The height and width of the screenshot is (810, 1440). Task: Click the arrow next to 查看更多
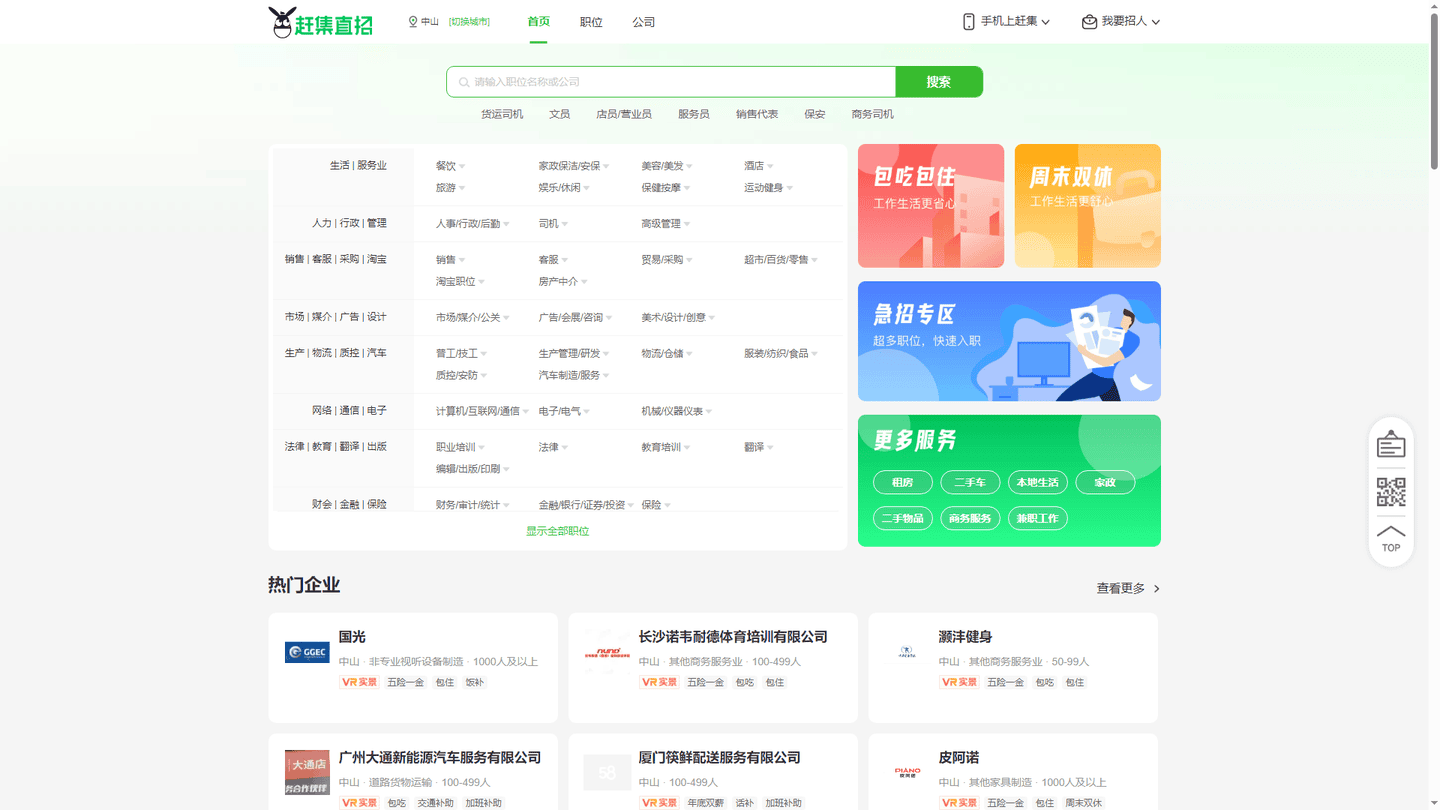tap(1157, 589)
